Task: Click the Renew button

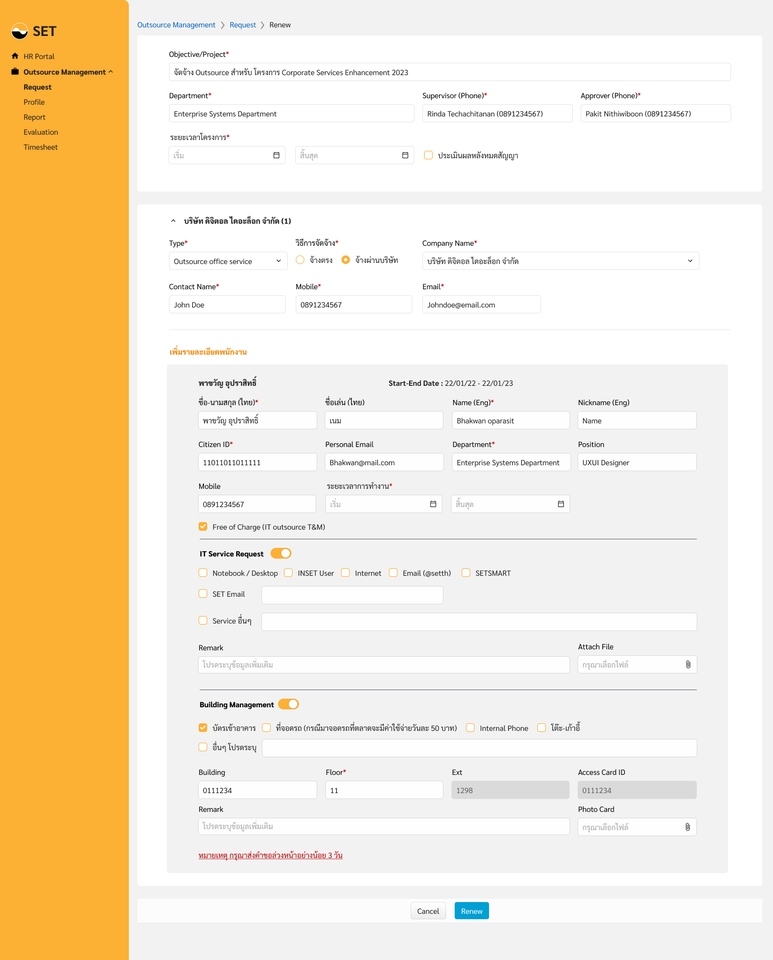Action: coord(471,911)
